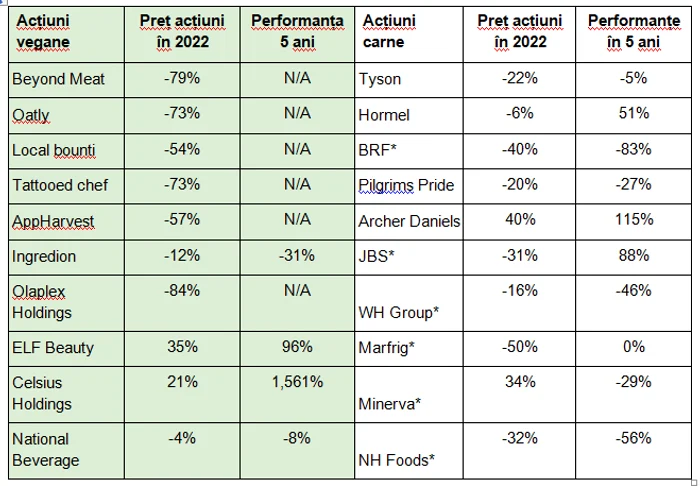This screenshot has height=486, width=700.
Task: Click the Oatly company name cell
Action: [66, 116]
